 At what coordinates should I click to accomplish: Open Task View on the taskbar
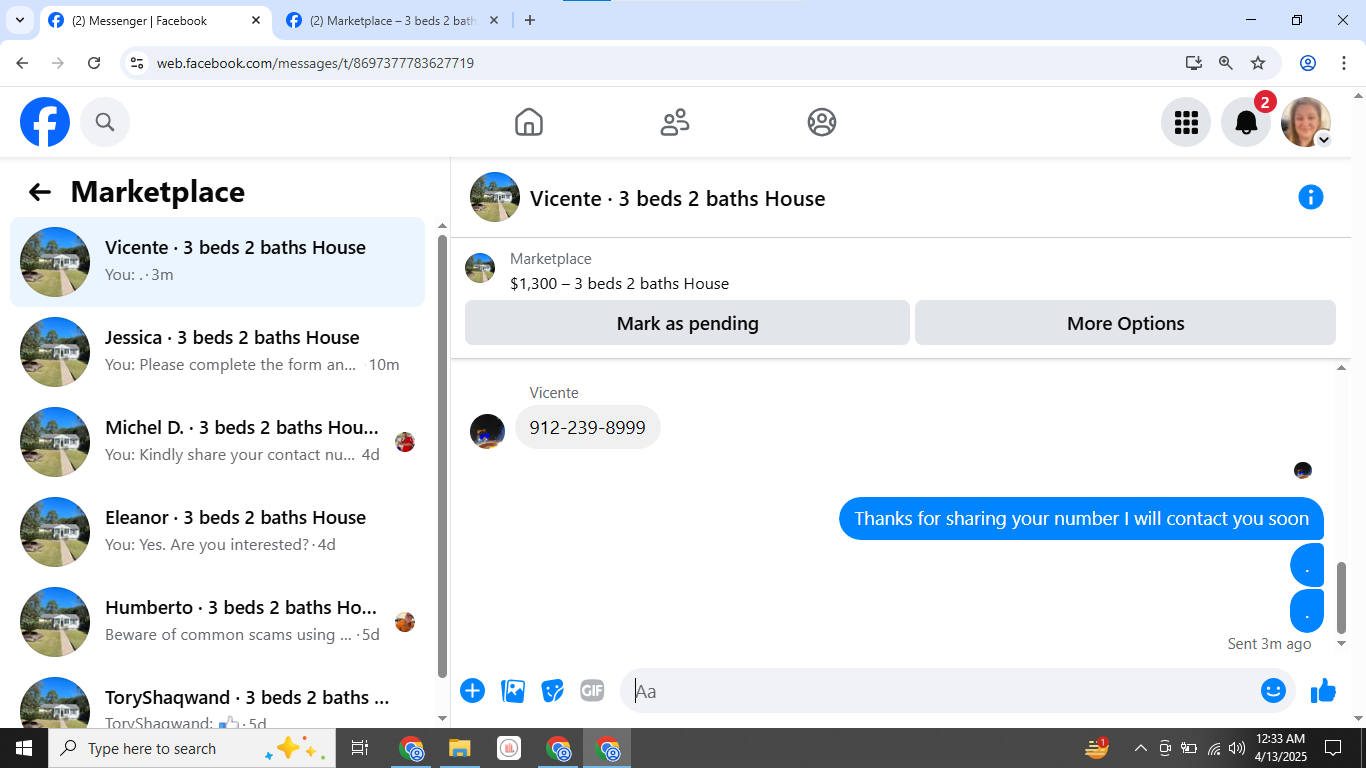click(x=360, y=748)
